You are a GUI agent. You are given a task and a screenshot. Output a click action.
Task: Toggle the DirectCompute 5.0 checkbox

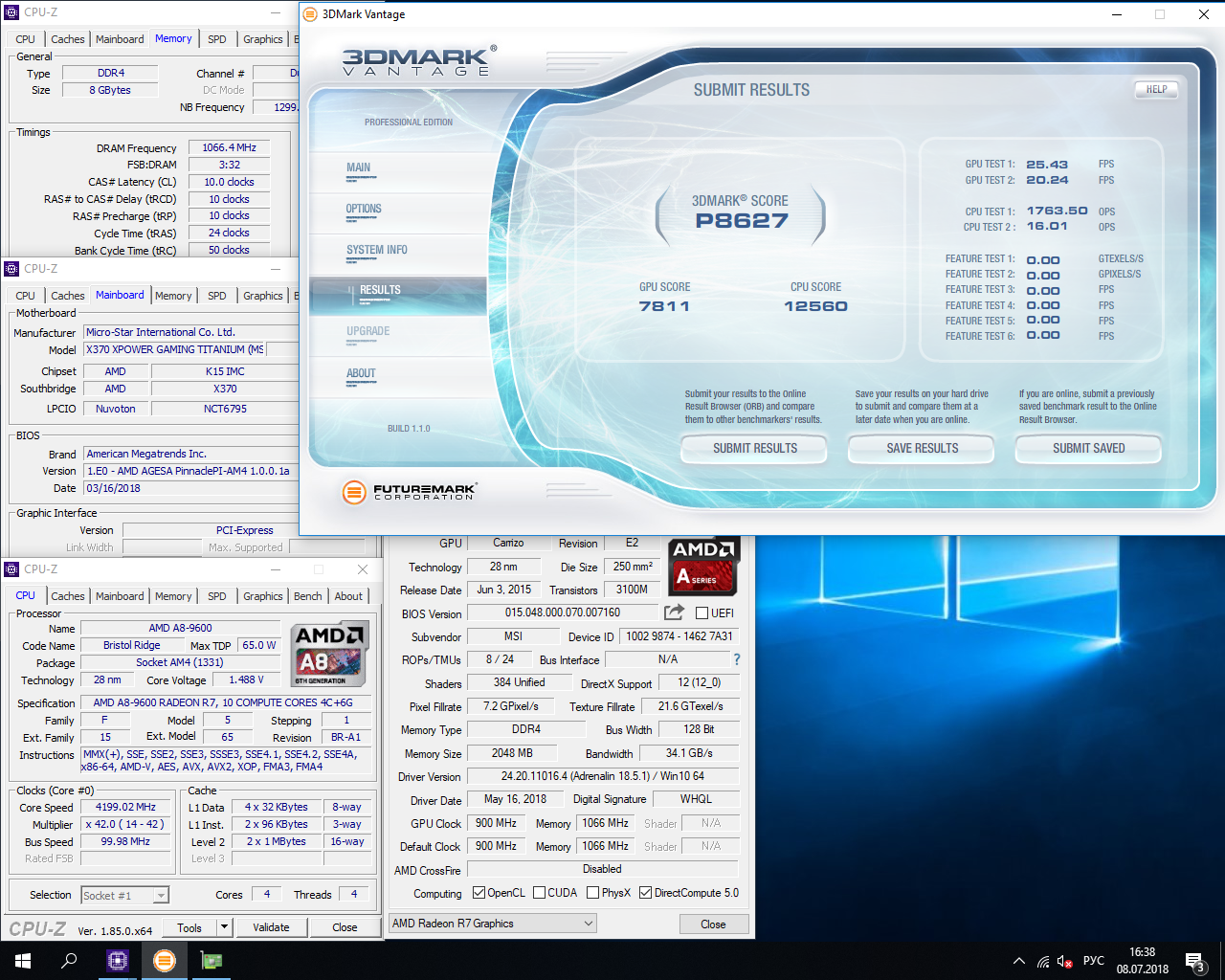645,893
